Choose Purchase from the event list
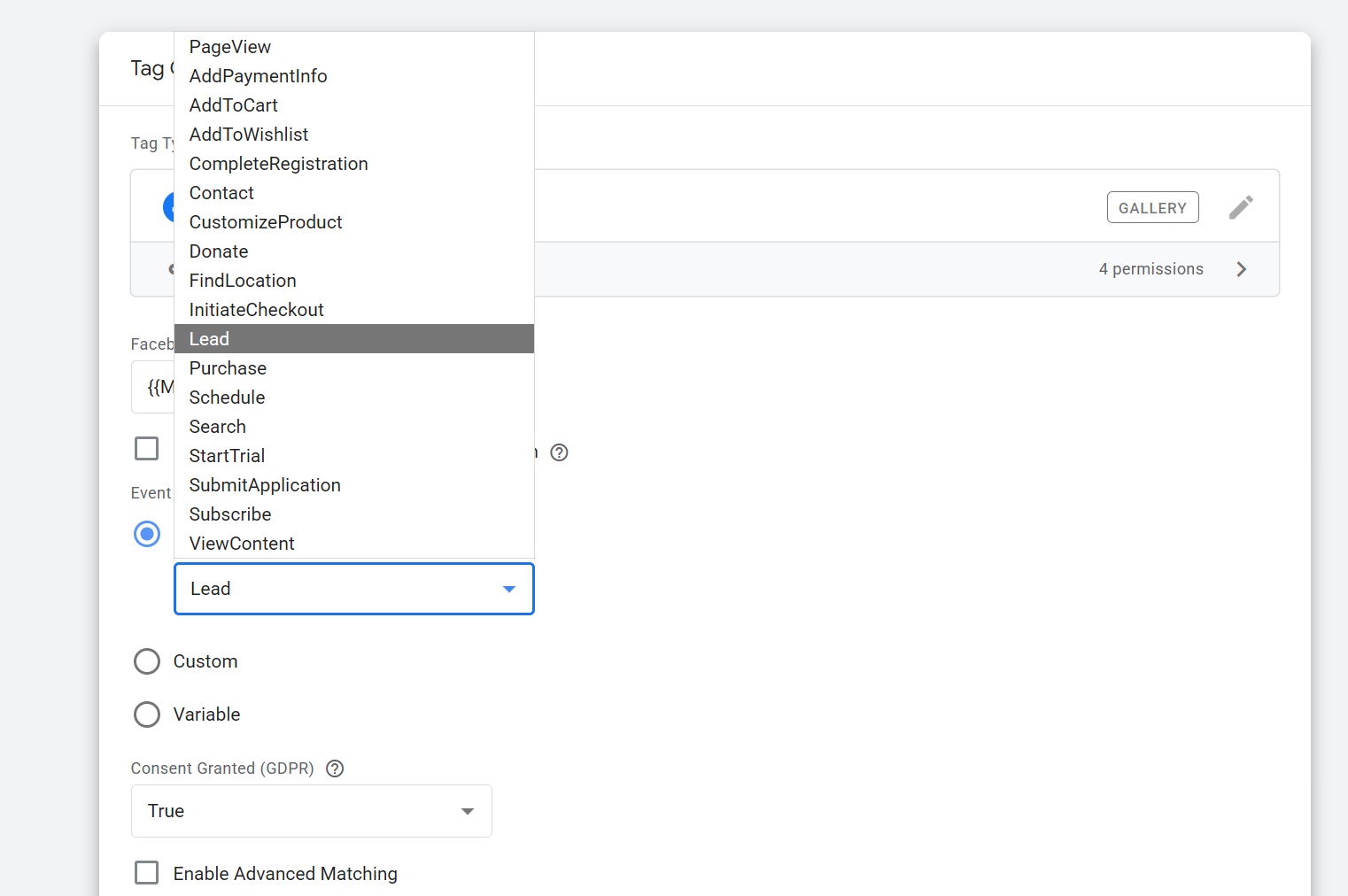Screen dimensions: 1348x896 tap(228, 368)
